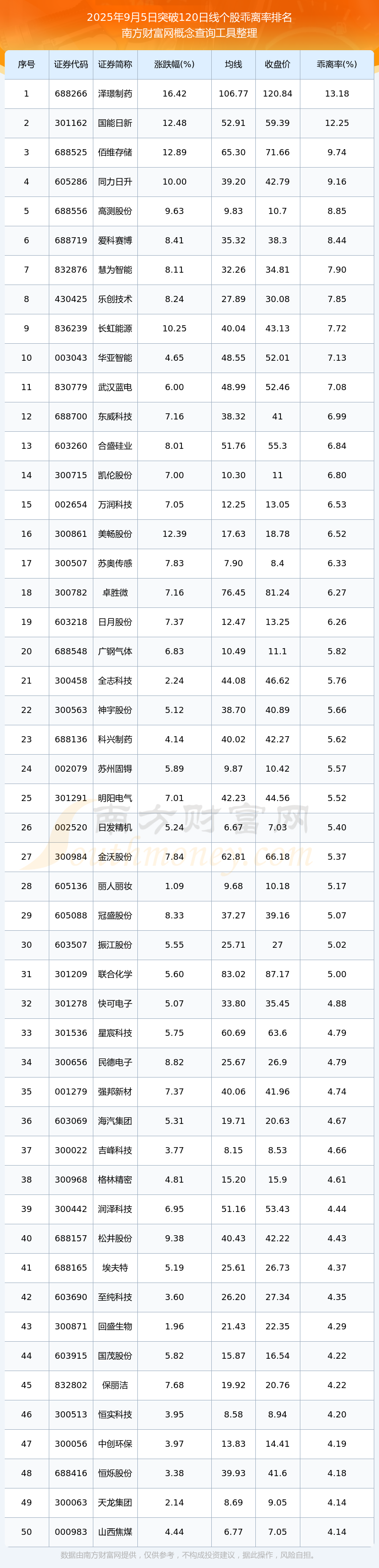Select stock name 国茂股份
Viewport: 379px width, 1568px height.
coord(115,1355)
